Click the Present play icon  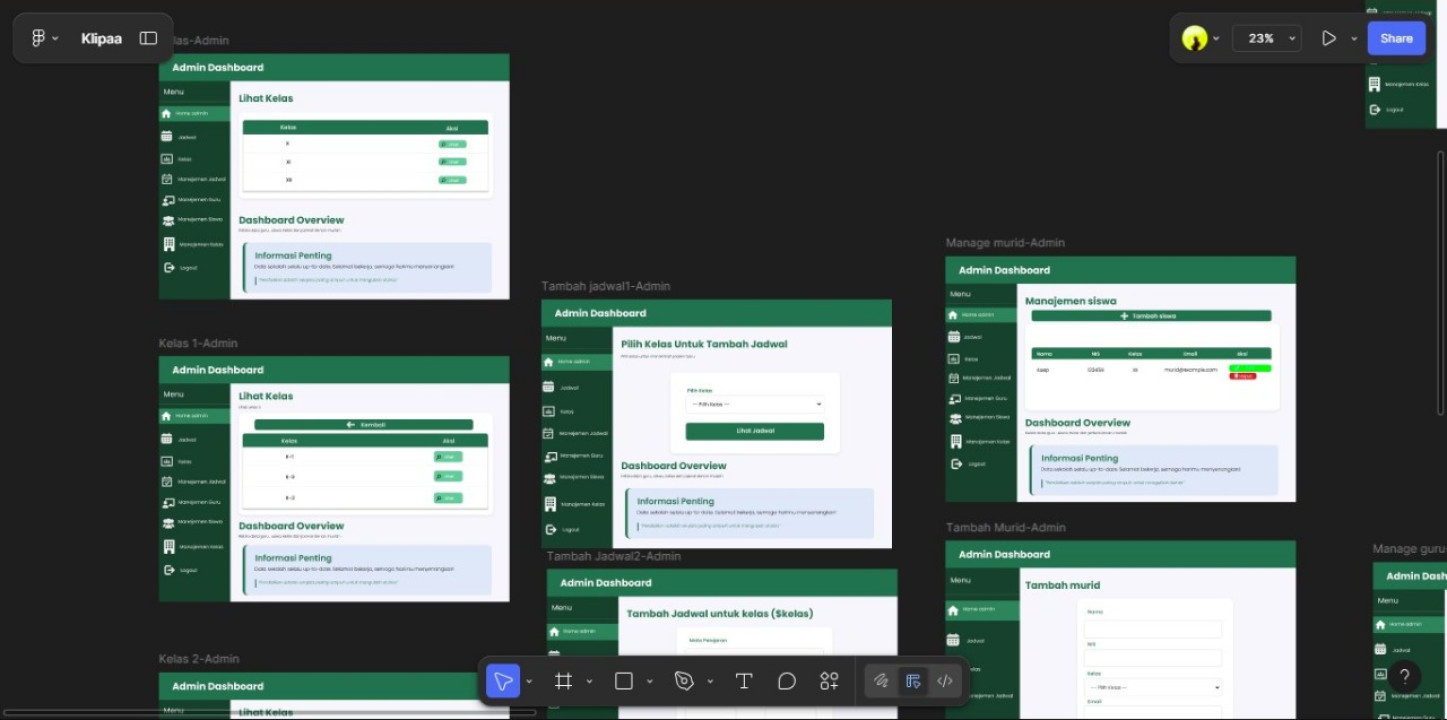pyautogui.click(x=1328, y=38)
